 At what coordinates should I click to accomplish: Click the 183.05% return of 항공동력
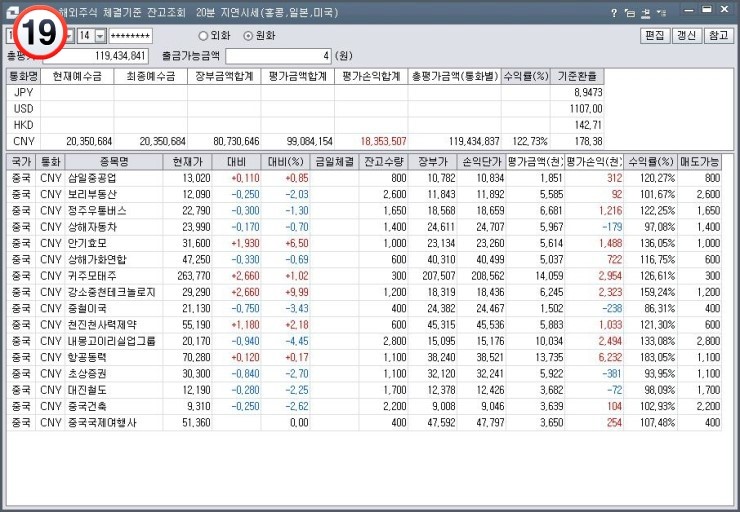click(x=657, y=357)
